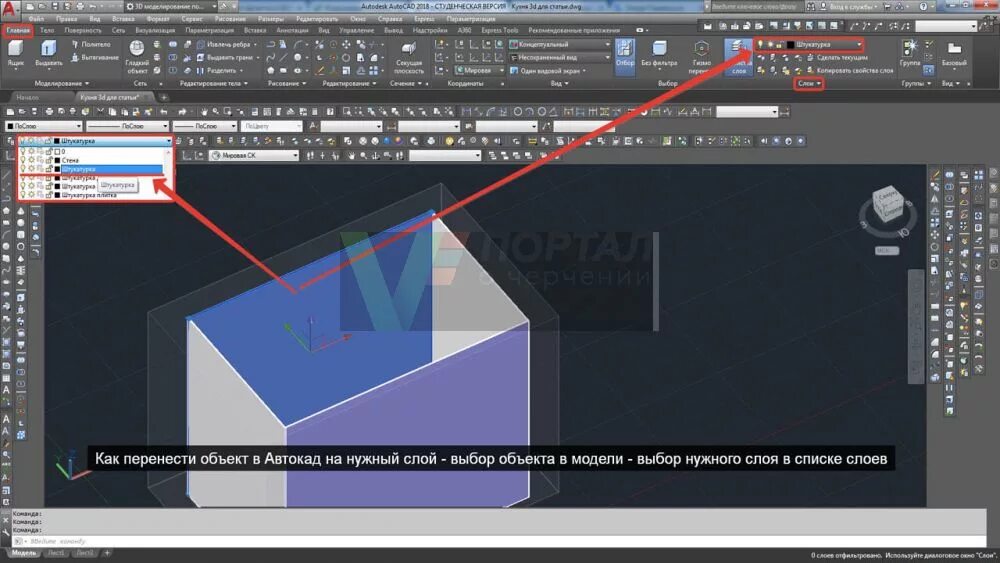
Task: Click Копировать свойства слоя button
Action: [850, 71]
